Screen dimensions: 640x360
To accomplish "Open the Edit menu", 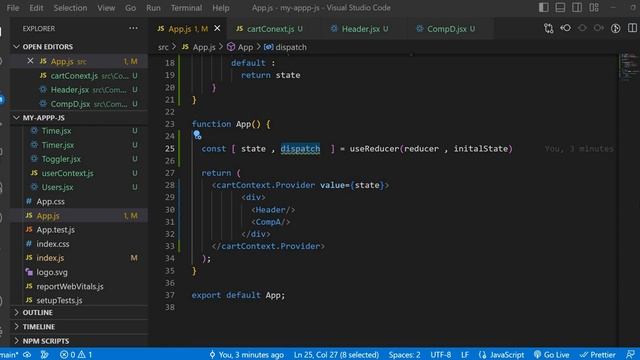I will coord(36,8).
